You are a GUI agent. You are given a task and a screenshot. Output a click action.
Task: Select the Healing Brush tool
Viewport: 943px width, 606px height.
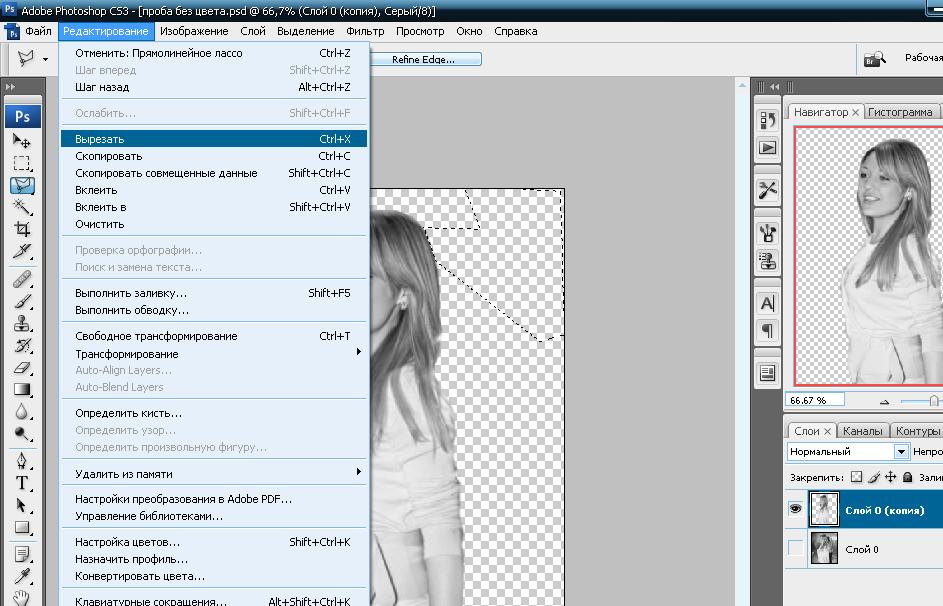tap(22, 279)
